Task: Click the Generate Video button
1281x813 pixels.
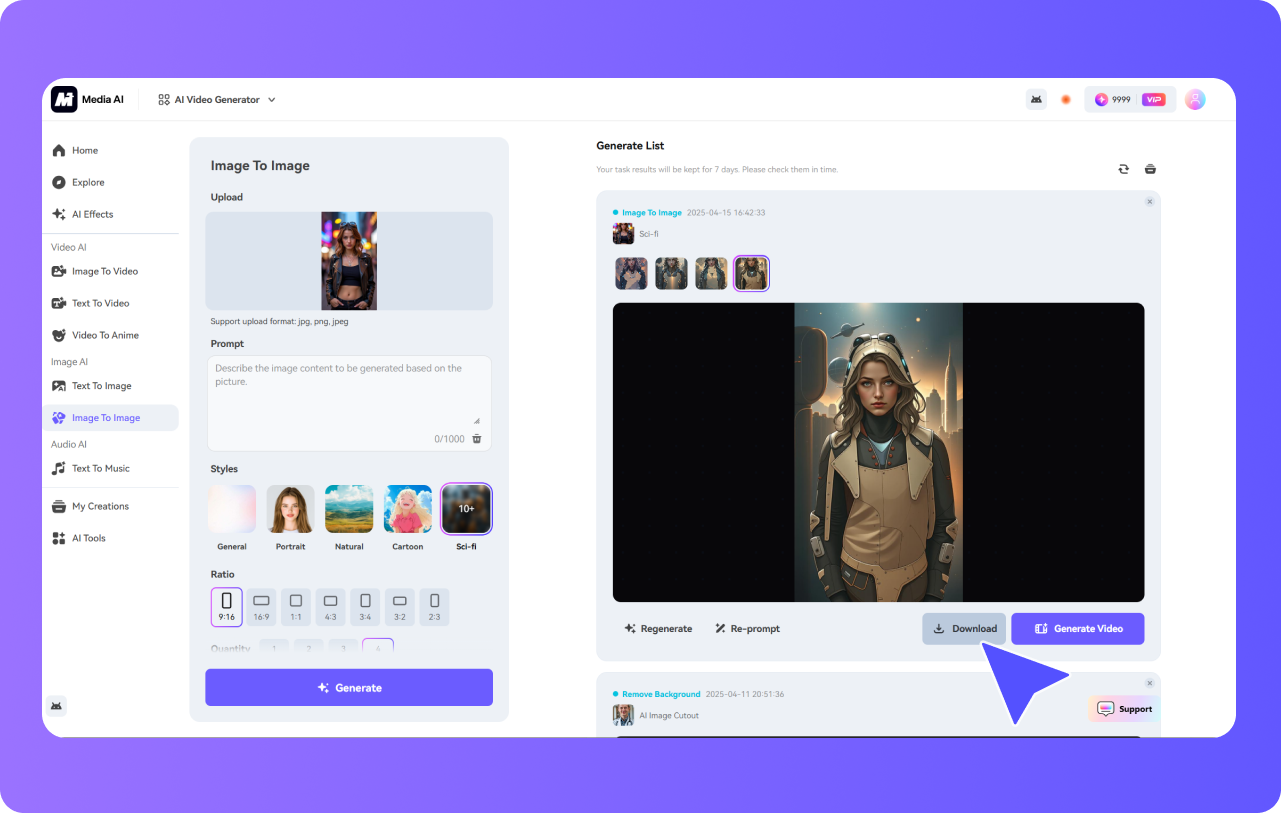Action: [1078, 629]
